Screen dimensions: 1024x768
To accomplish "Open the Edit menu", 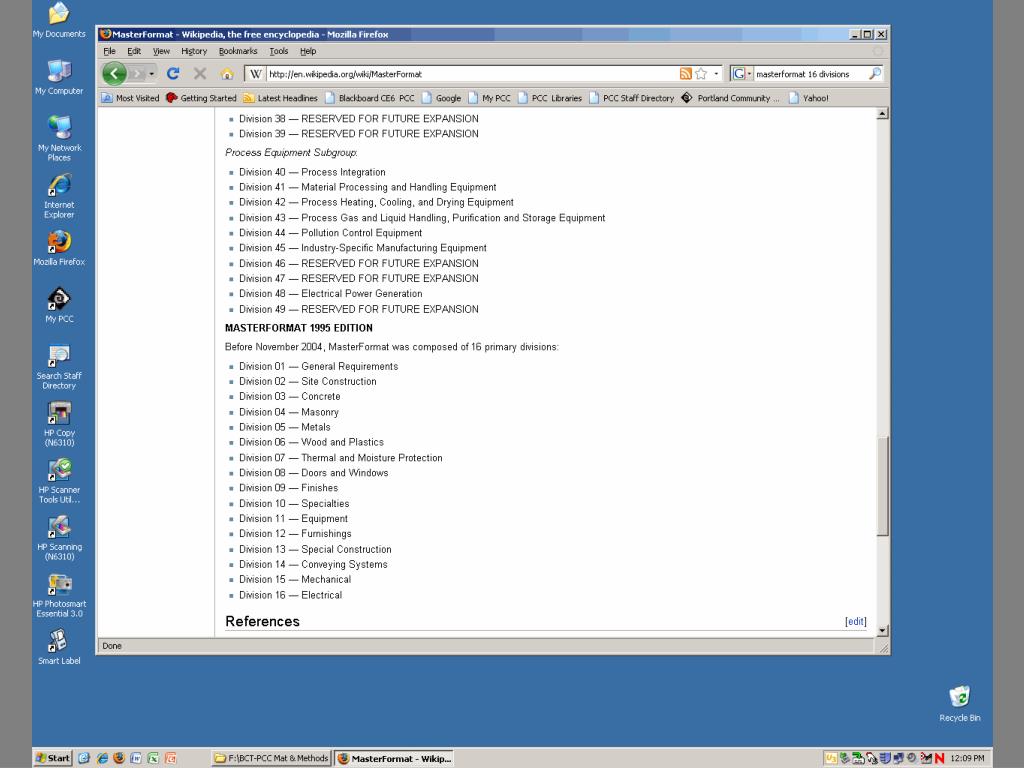I will coord(134,51).
